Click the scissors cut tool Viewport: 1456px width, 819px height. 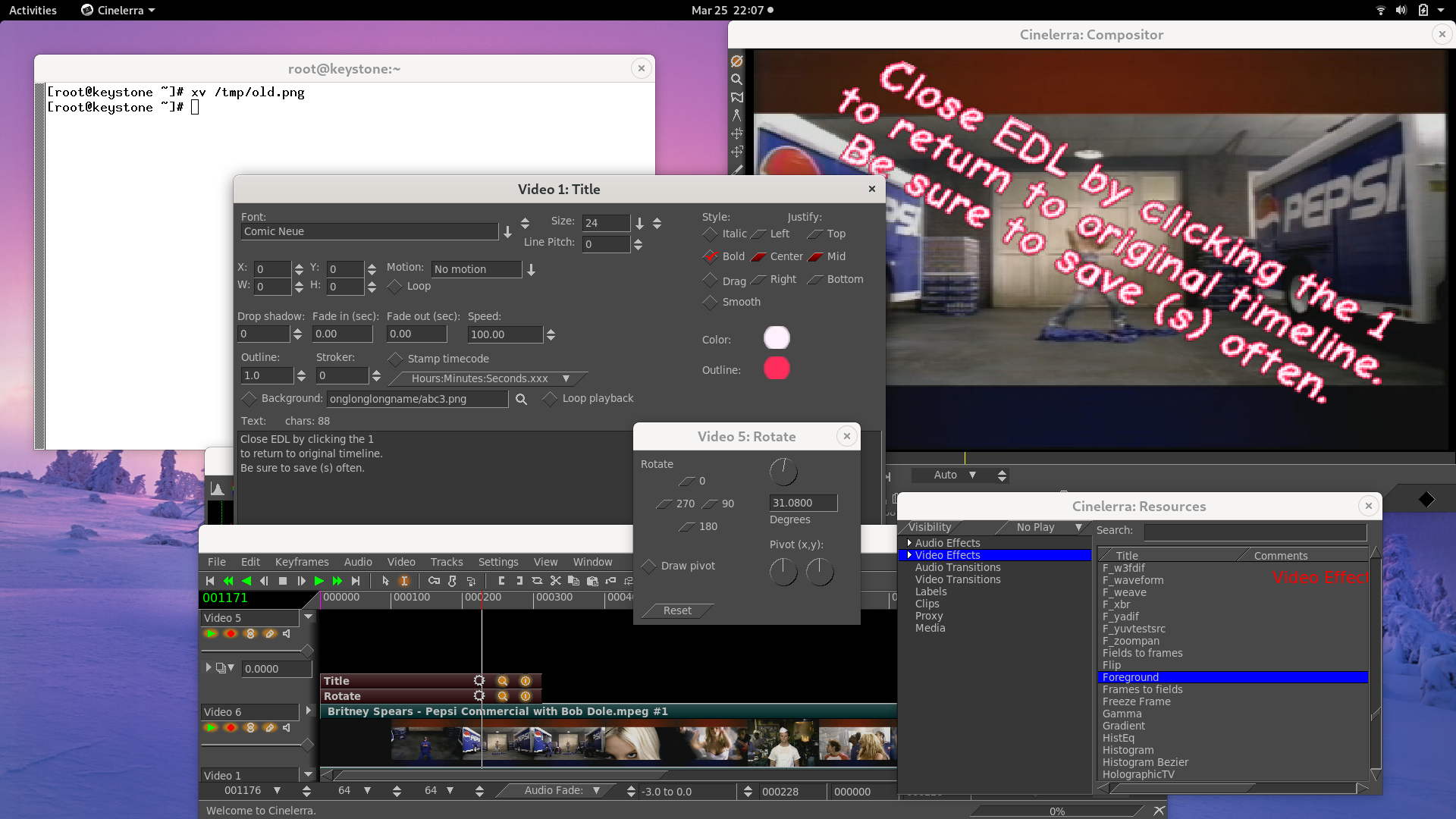point(555,581)
